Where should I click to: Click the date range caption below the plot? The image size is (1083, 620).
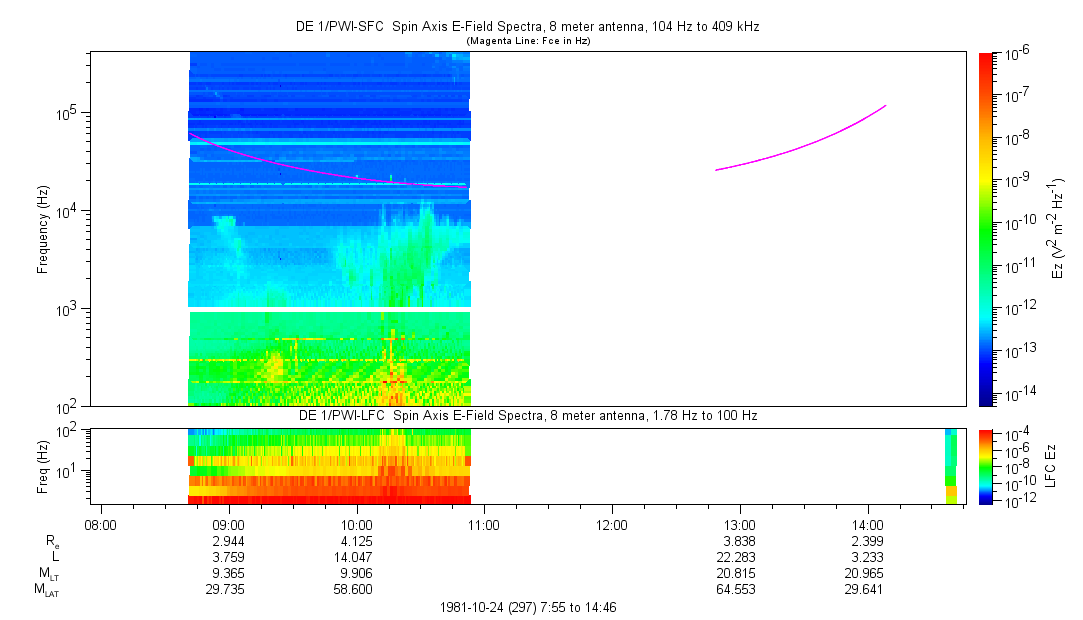pos(534,607)
